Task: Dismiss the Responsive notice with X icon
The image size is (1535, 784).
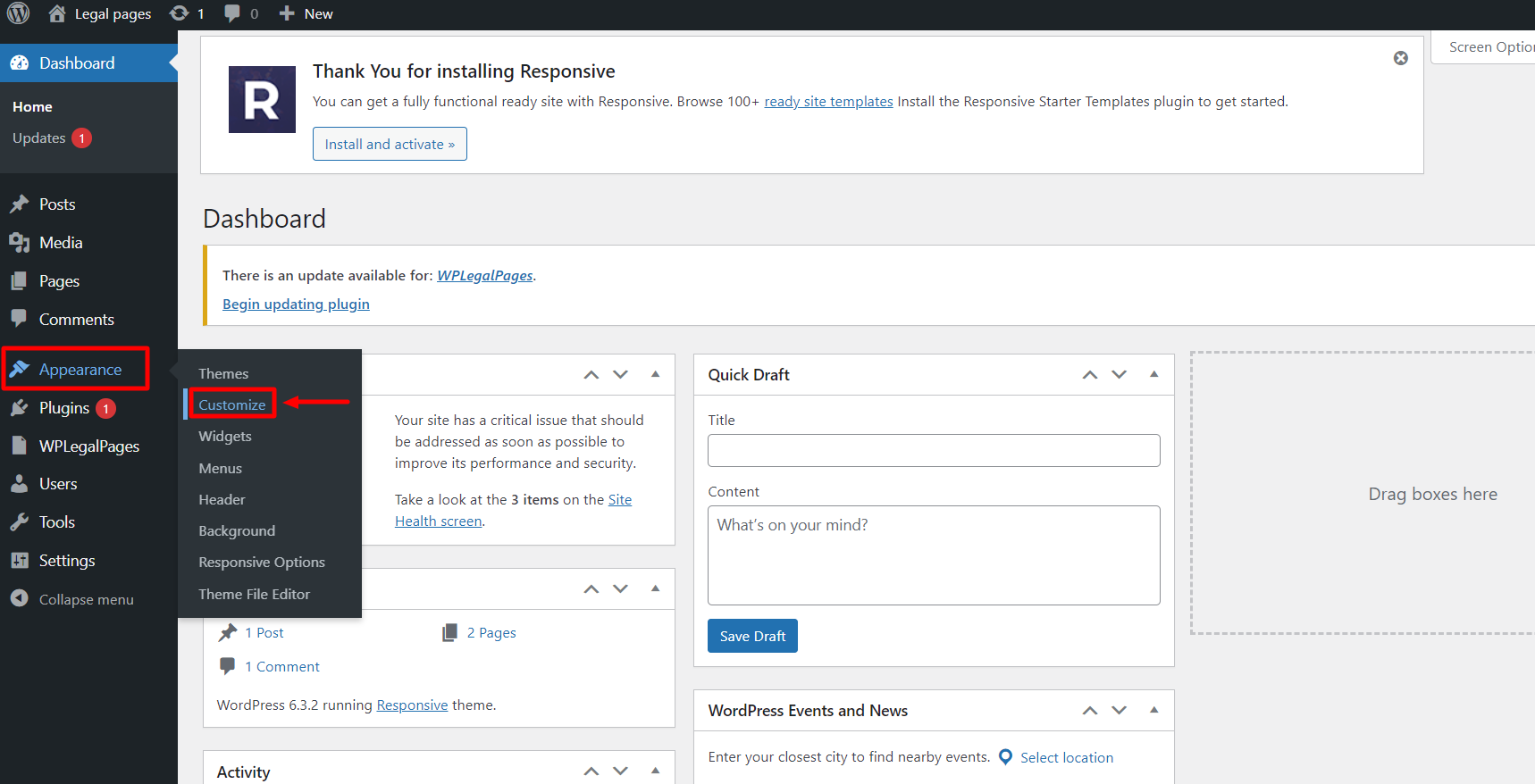Action: pyautogui.click(x=1400, y=58)
